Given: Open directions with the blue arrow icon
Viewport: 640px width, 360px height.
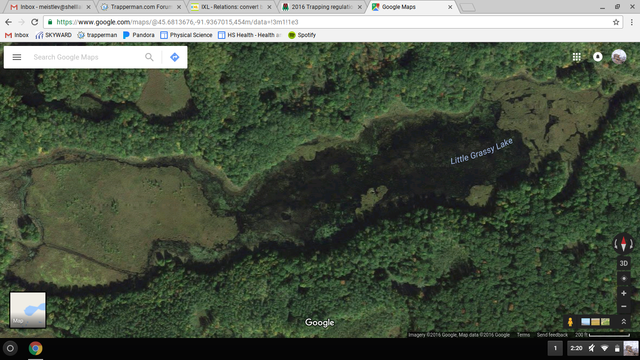Looking at the screenshot, I should click(x=175, y=57).
